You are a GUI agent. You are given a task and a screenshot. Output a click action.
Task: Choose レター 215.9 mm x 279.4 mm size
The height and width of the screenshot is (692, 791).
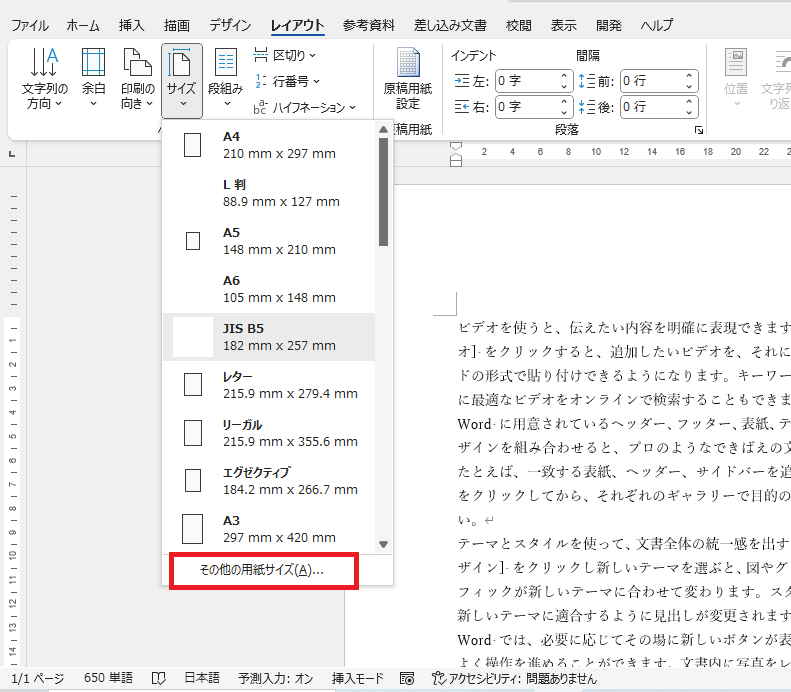coord(269,385)
